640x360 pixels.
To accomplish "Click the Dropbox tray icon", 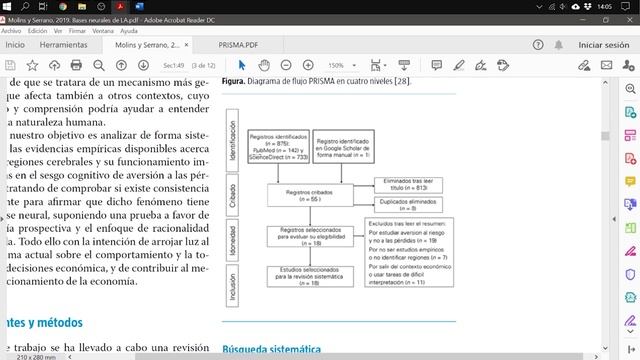I will pyautogui.click(x=588, y=6).
